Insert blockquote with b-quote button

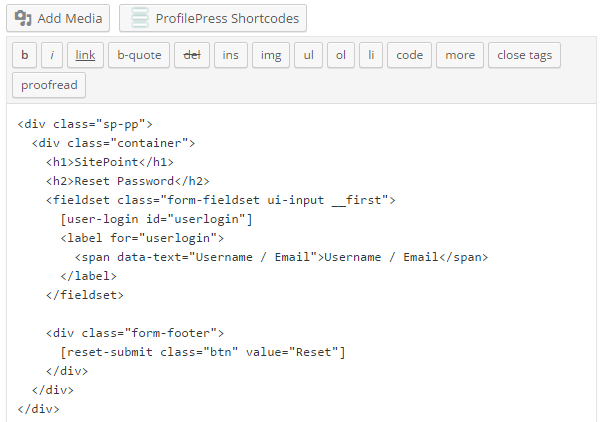[x=139, y=55]
